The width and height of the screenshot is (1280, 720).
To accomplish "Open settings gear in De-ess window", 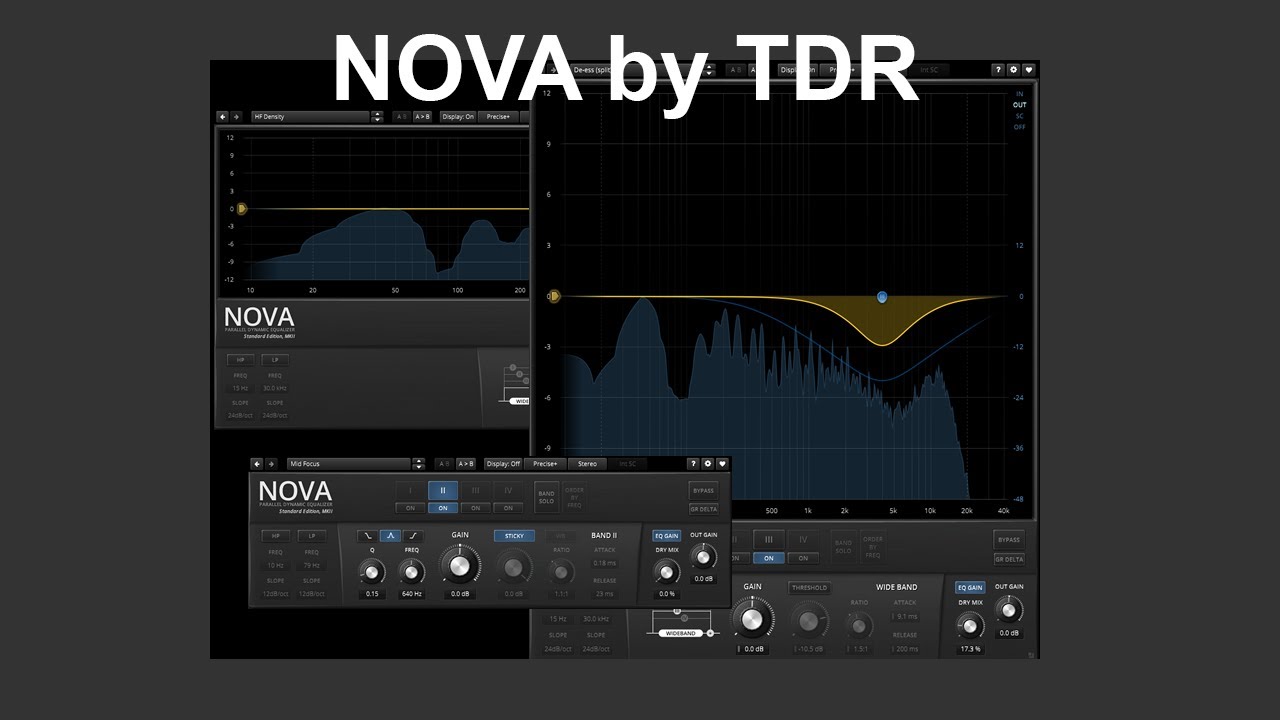I will (x=1013, y=70).
